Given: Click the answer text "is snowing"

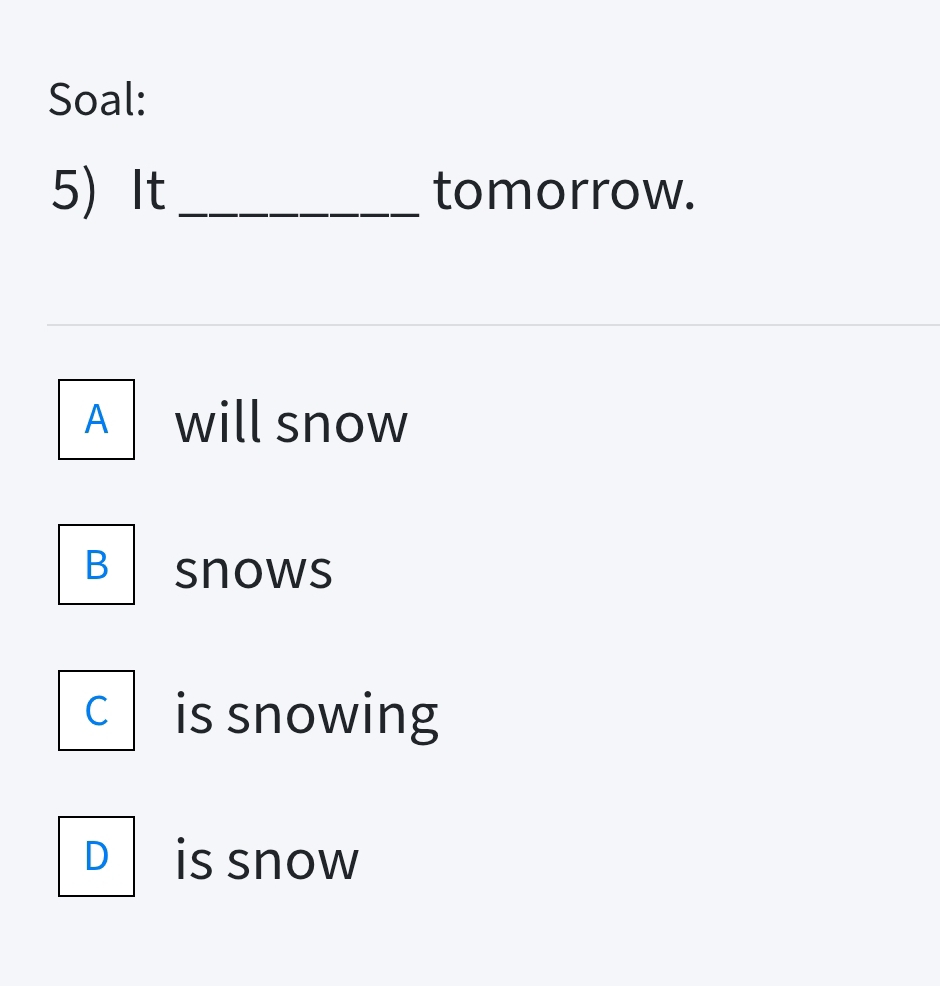Looking at the screenshot, I should pos(306,712).
